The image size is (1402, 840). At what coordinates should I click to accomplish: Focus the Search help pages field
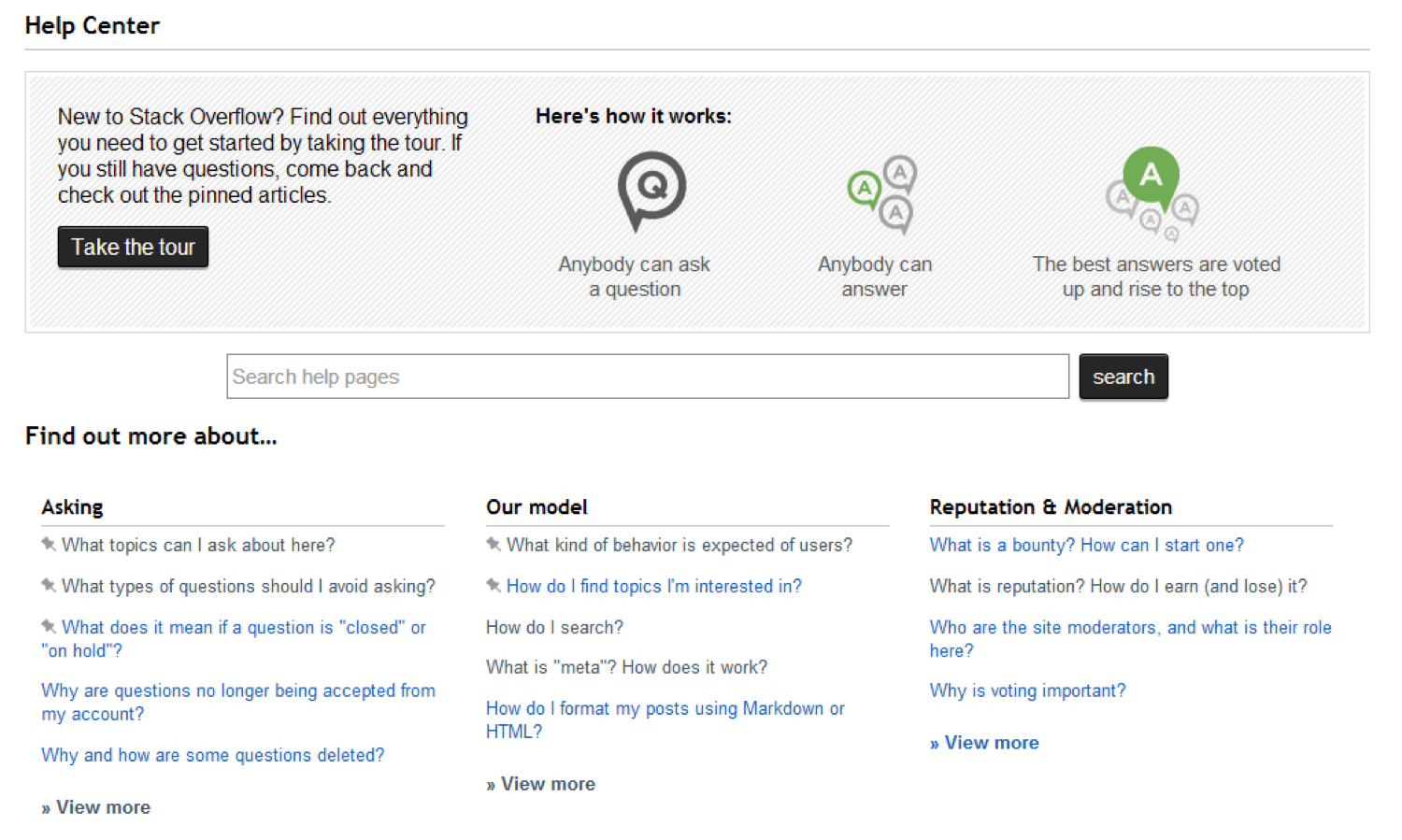tap(648, 377)
